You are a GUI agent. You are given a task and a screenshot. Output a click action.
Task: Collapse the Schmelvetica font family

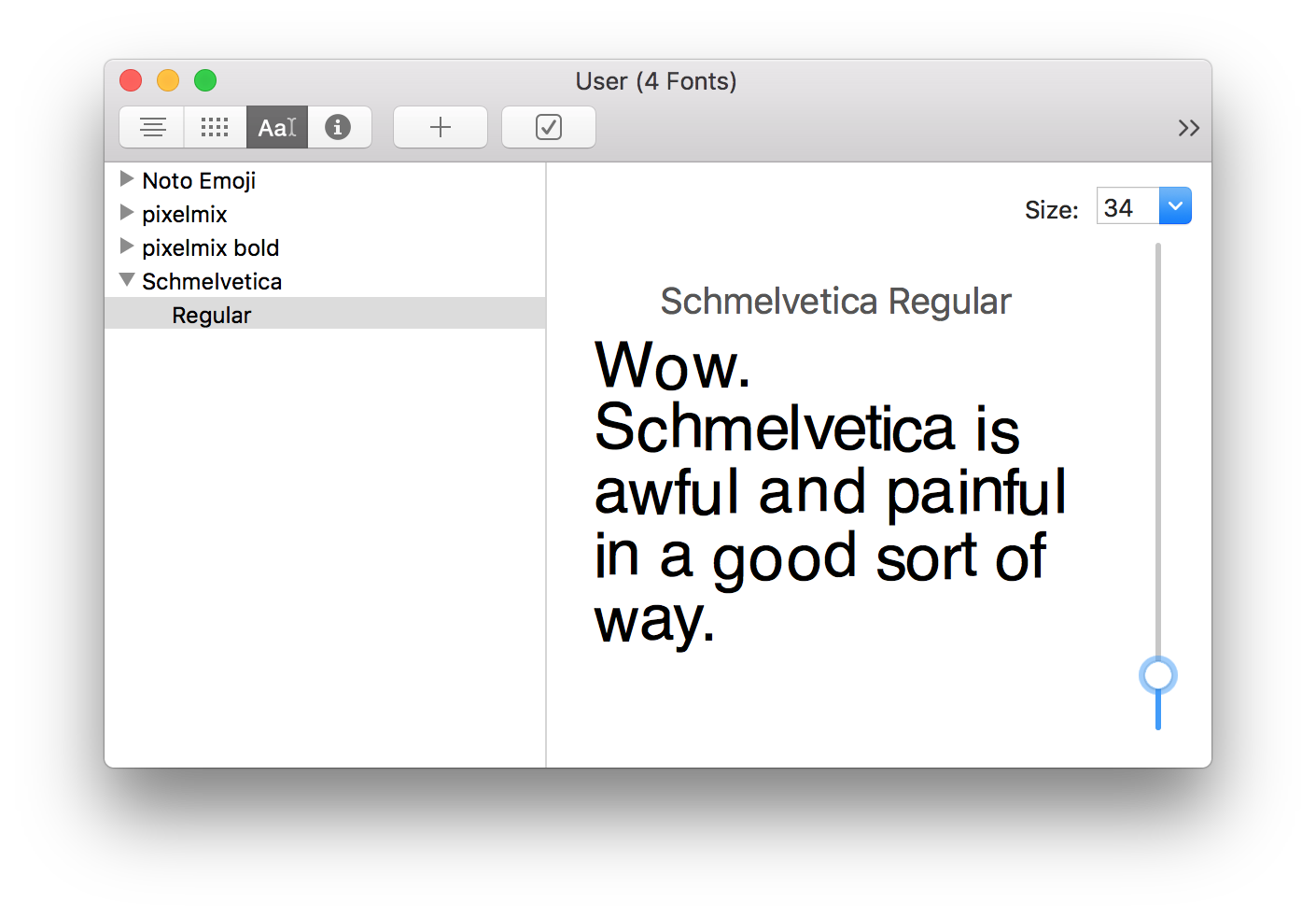pos(127,279)
